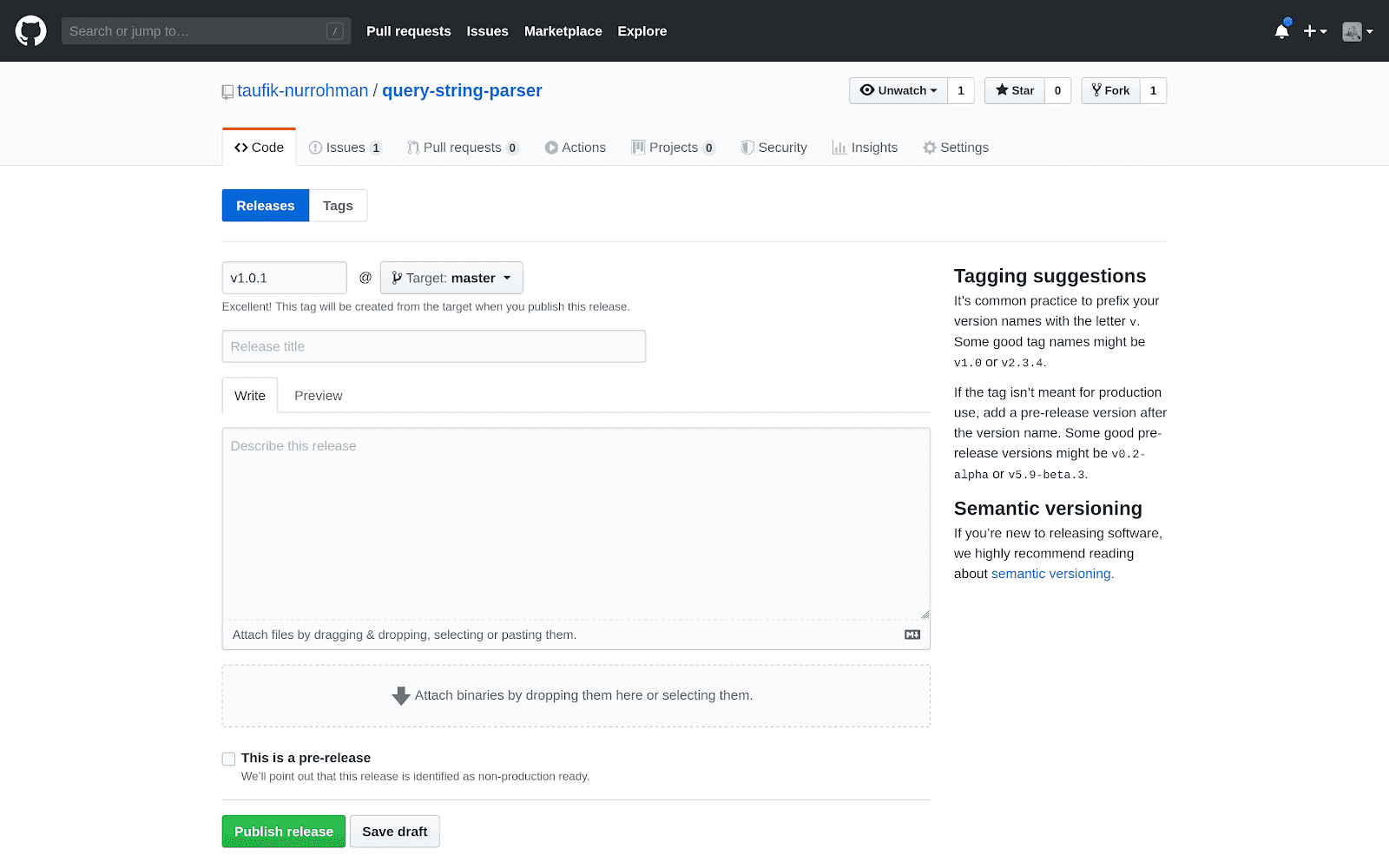The image size is (1389, 868).
Task: Go to Explore
Action: [642, 31]
